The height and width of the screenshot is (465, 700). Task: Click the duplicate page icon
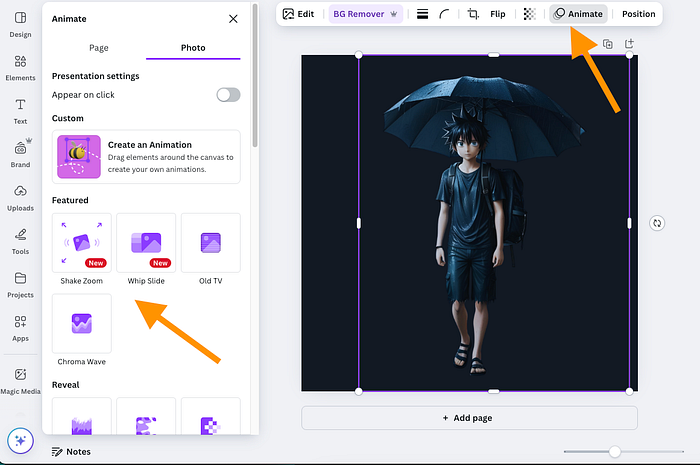coord(608,44)
